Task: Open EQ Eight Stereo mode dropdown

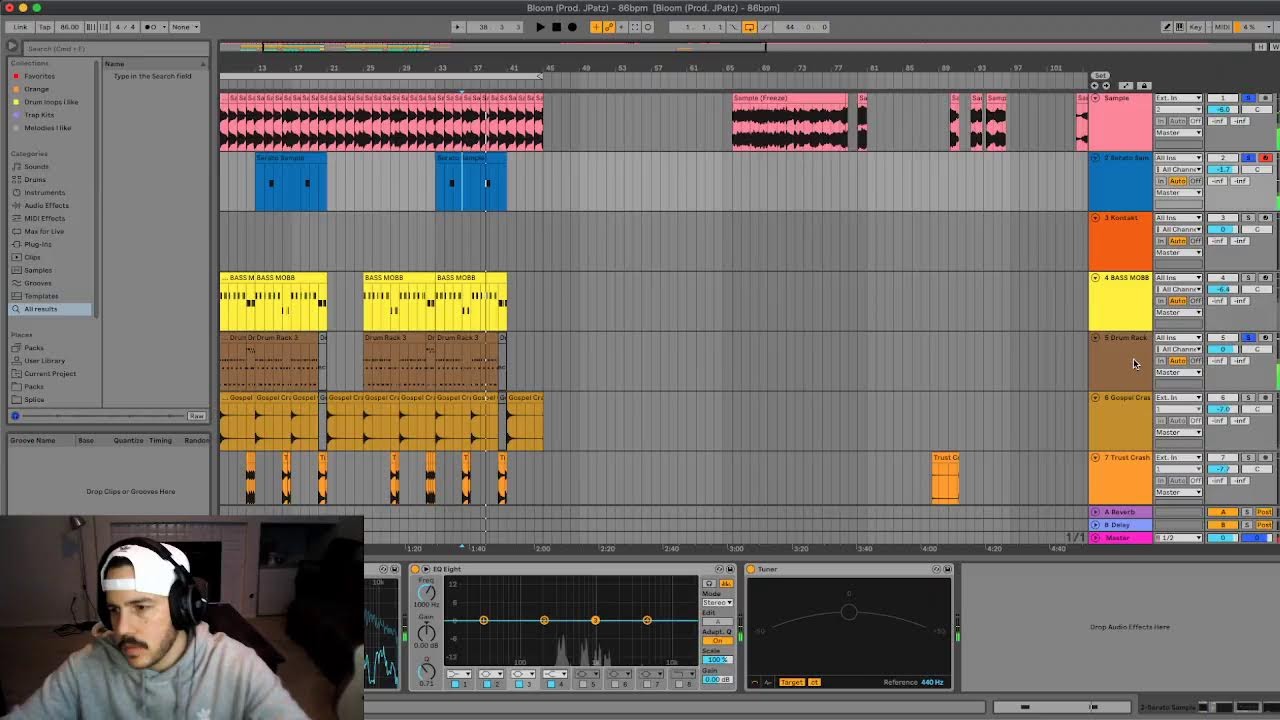Action: pyautogui.click(x=718, y=603)
